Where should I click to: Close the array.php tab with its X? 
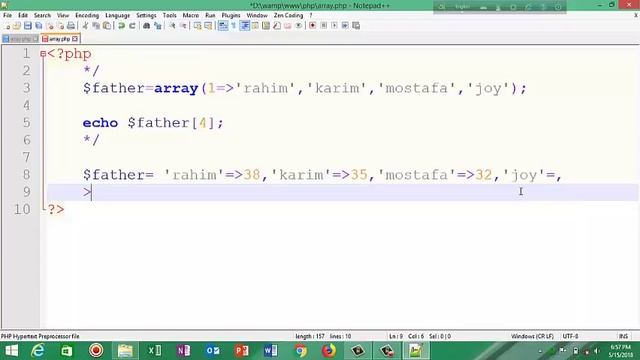(75, 39)
